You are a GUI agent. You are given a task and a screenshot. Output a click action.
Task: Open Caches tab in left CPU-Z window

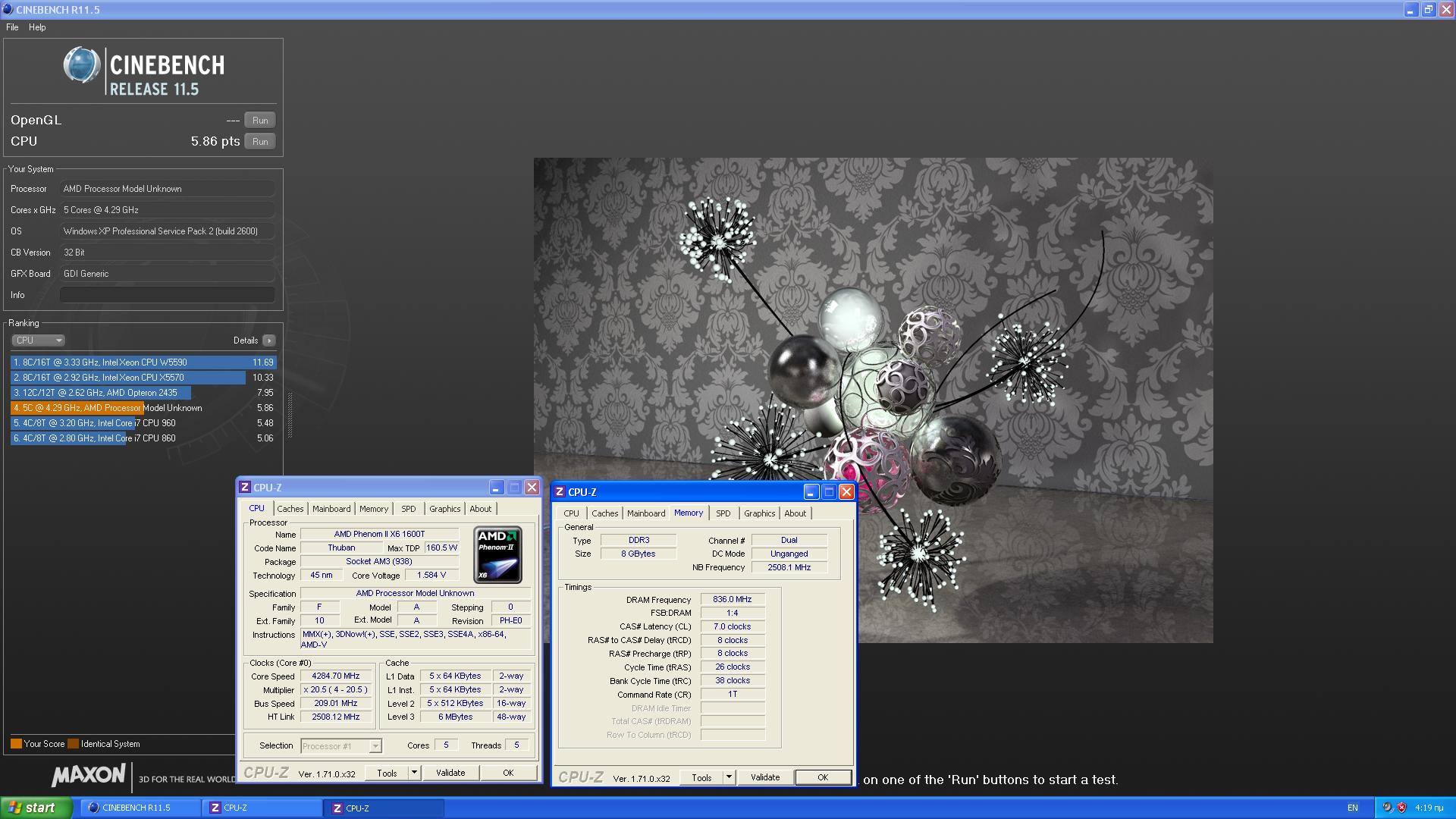290,509
